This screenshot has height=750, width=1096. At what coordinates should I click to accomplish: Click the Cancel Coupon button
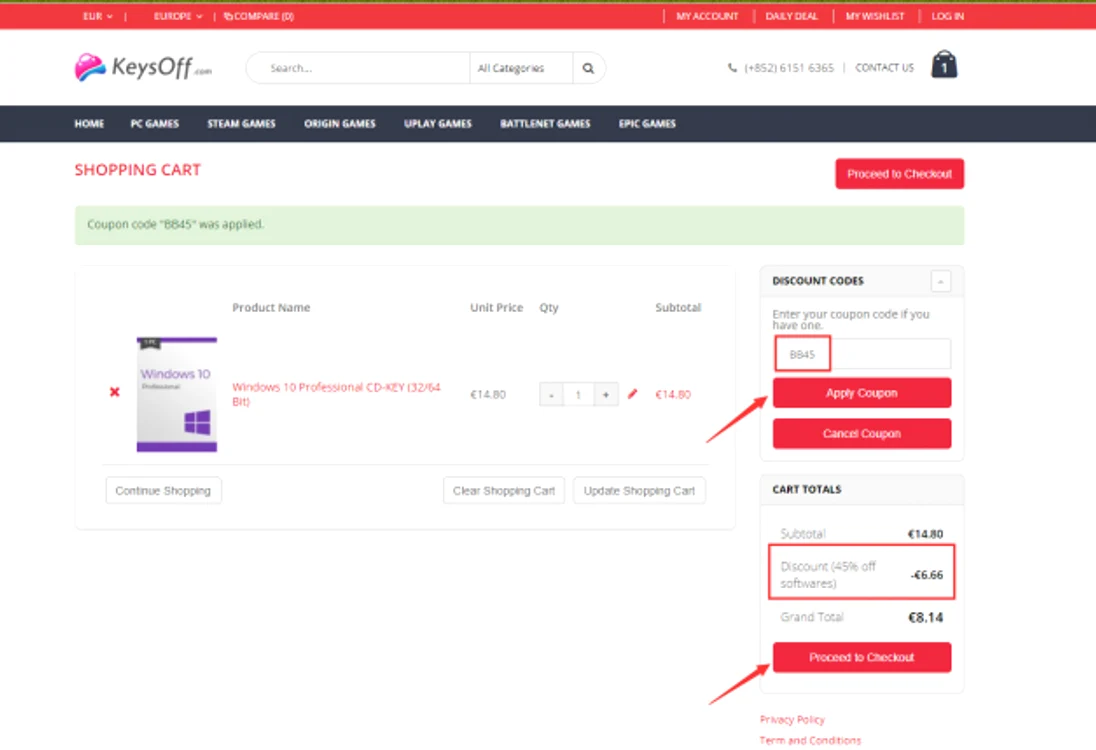pyautogui.click(x=862, y=433)
